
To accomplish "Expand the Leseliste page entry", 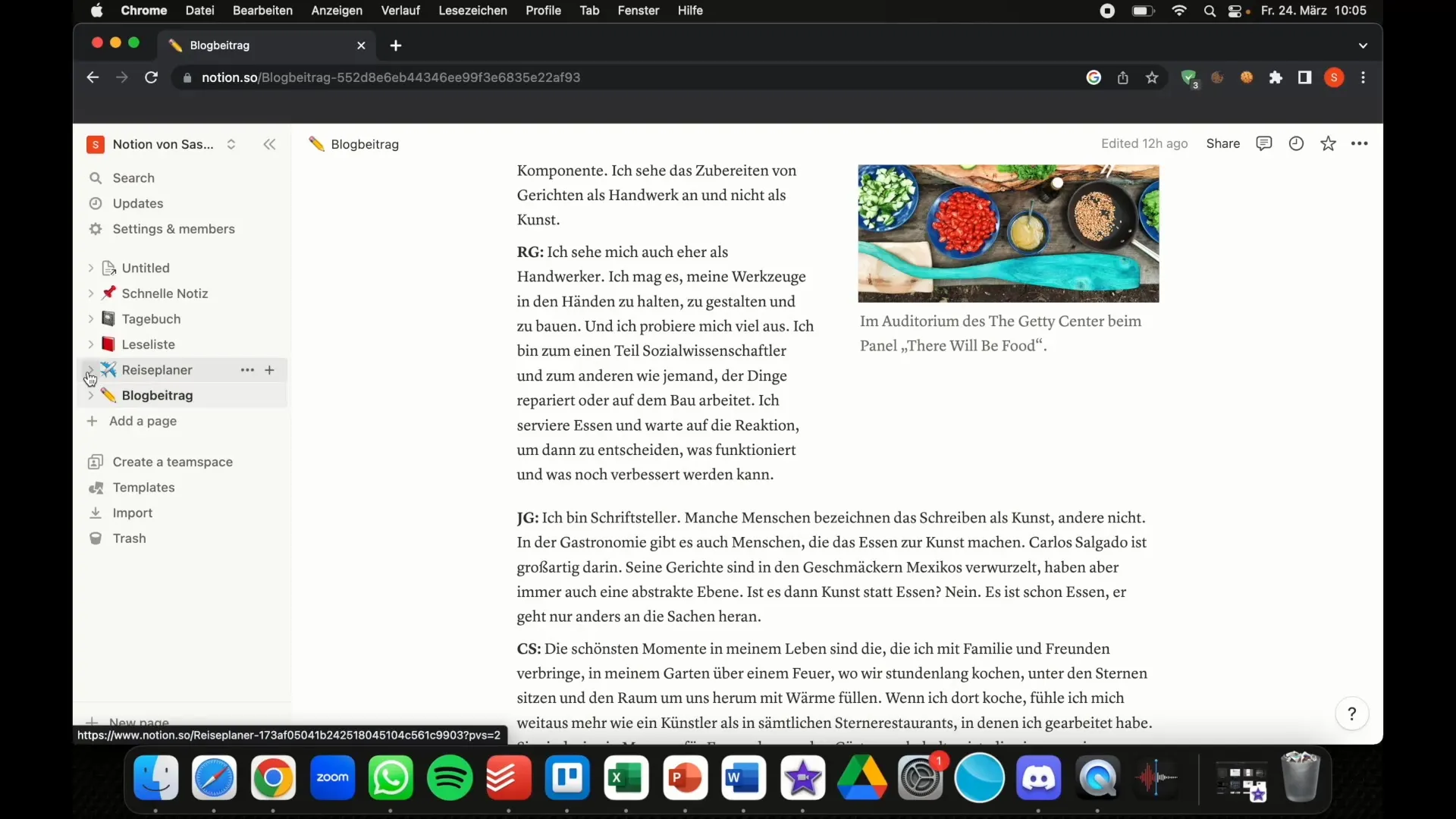I will pyautogui.click(x=90, y=344).
